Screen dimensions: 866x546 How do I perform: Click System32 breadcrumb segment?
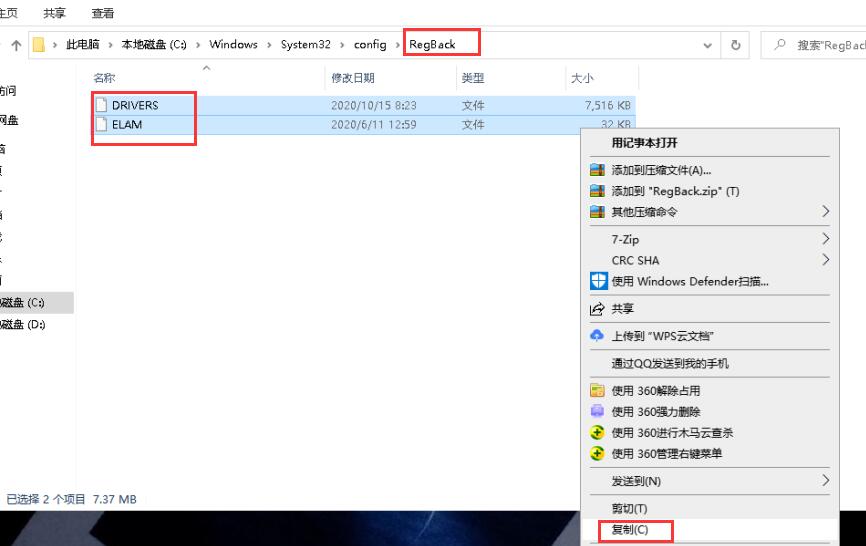tap(305, 45)
